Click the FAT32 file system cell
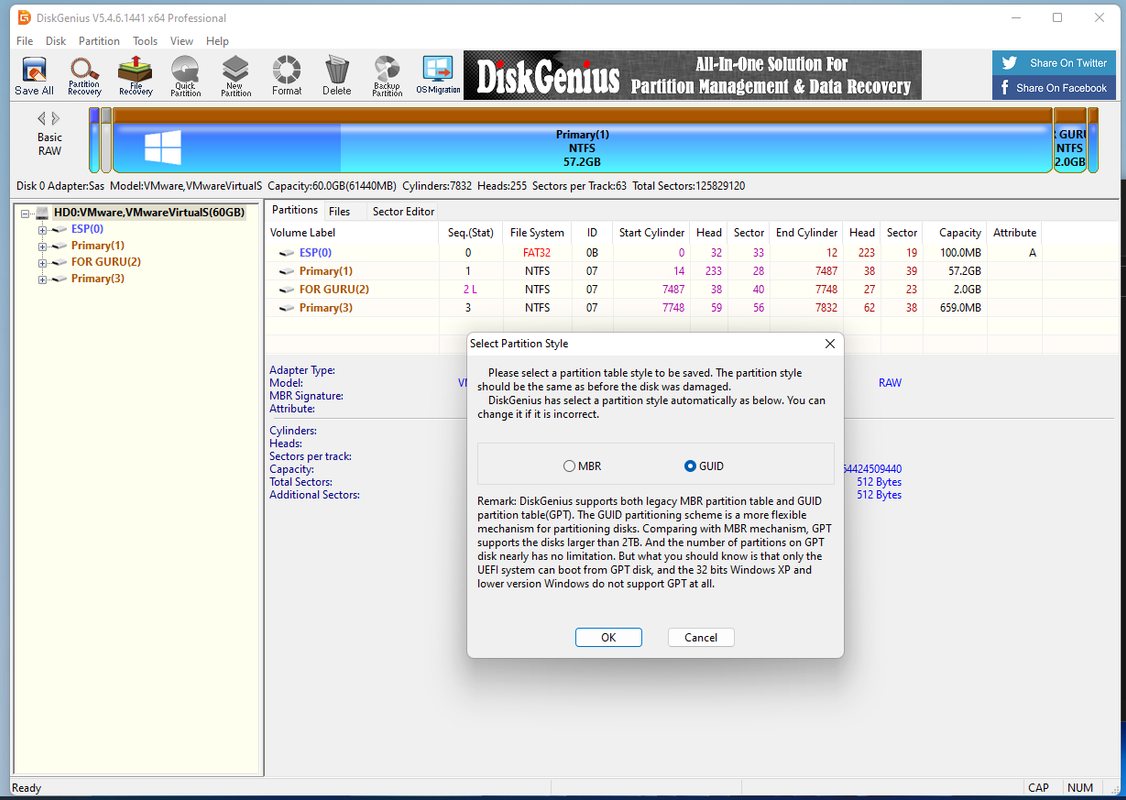 pyautogui.click(x=536, y=253)
